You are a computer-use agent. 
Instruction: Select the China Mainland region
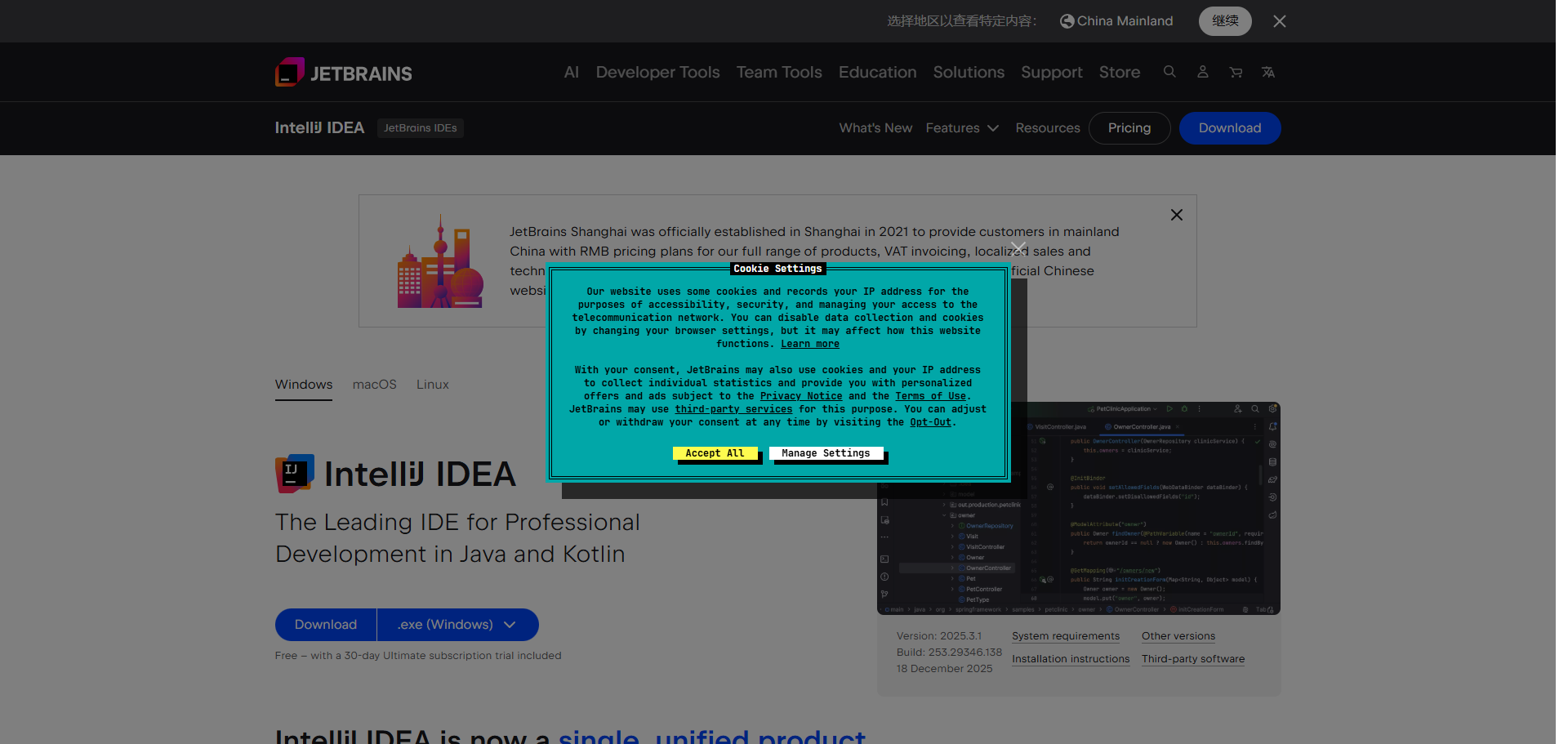point(1116,21)
